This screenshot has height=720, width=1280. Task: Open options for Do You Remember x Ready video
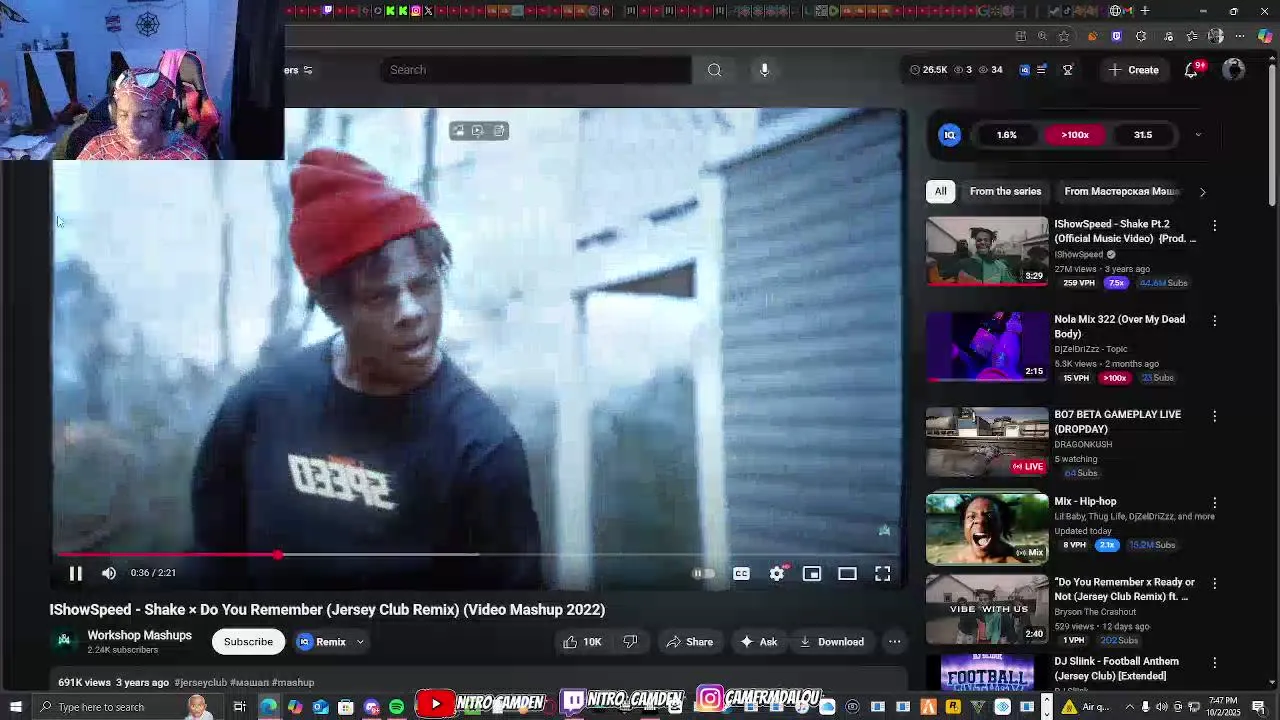[x=1215, y=583]
